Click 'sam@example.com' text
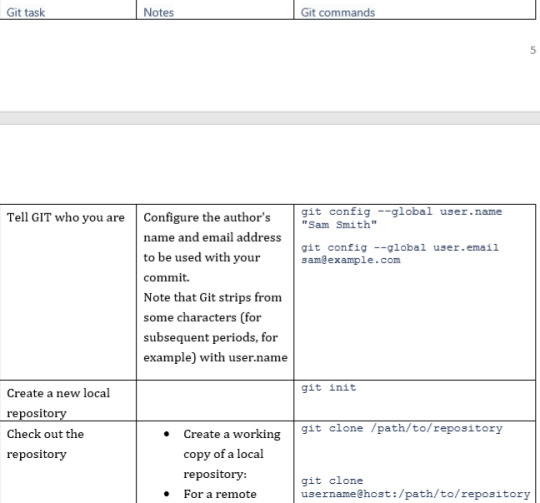 point(351,260)
